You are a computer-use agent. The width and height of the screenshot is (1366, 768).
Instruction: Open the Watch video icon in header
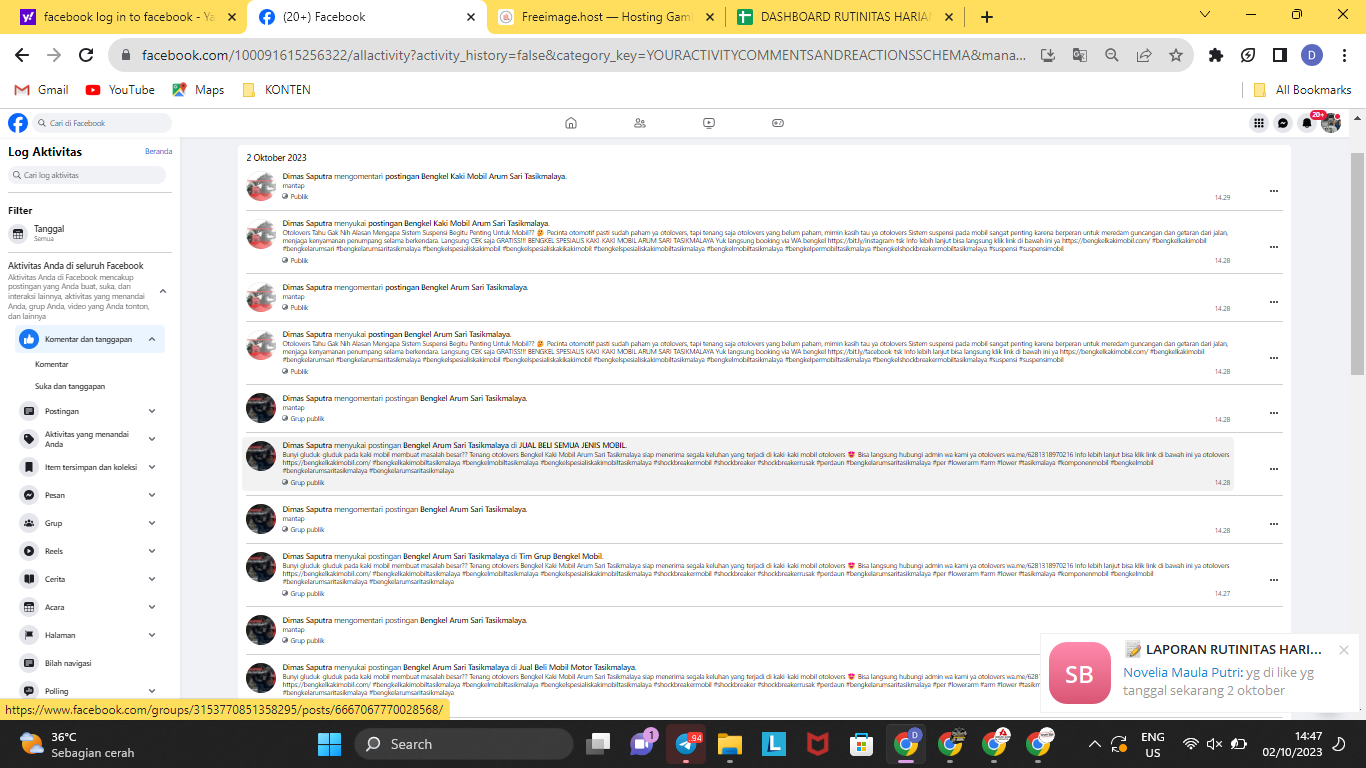709,123
